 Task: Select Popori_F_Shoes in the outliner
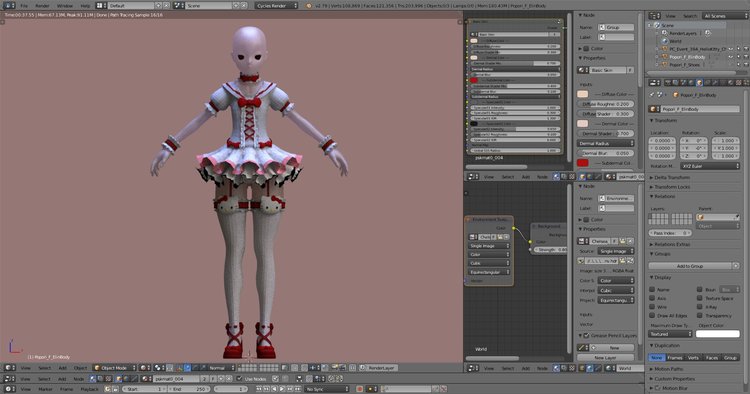click(x=684, y=65)
